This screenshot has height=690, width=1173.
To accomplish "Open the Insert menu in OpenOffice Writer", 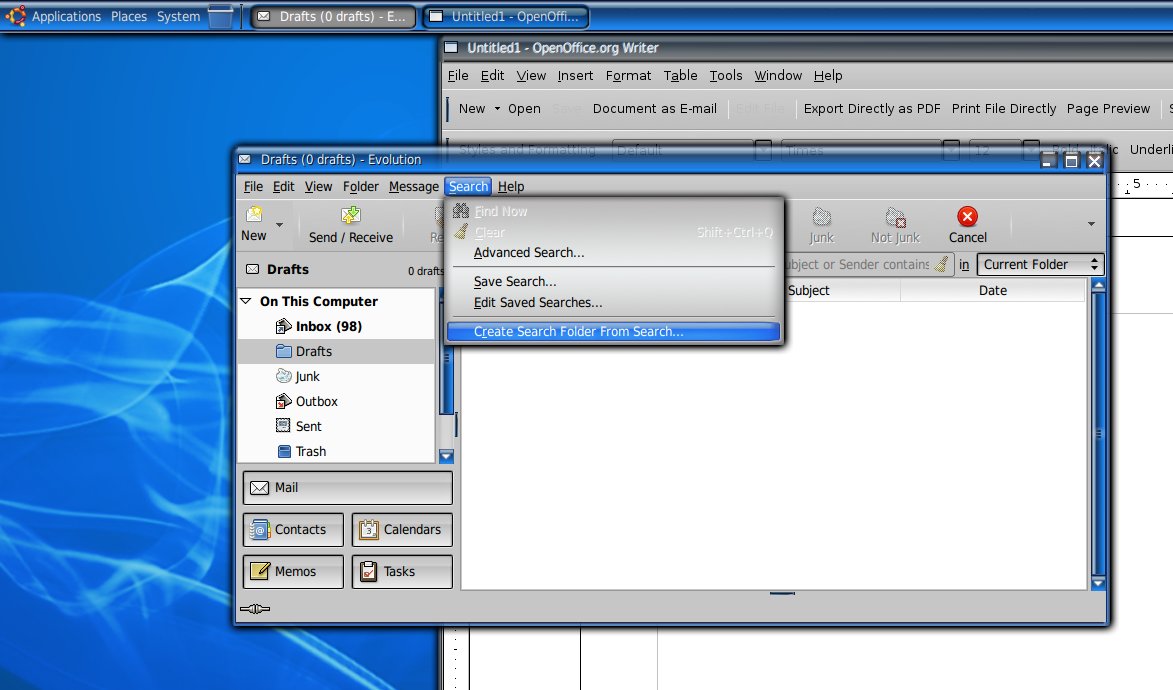I will (x=575, y=76).
